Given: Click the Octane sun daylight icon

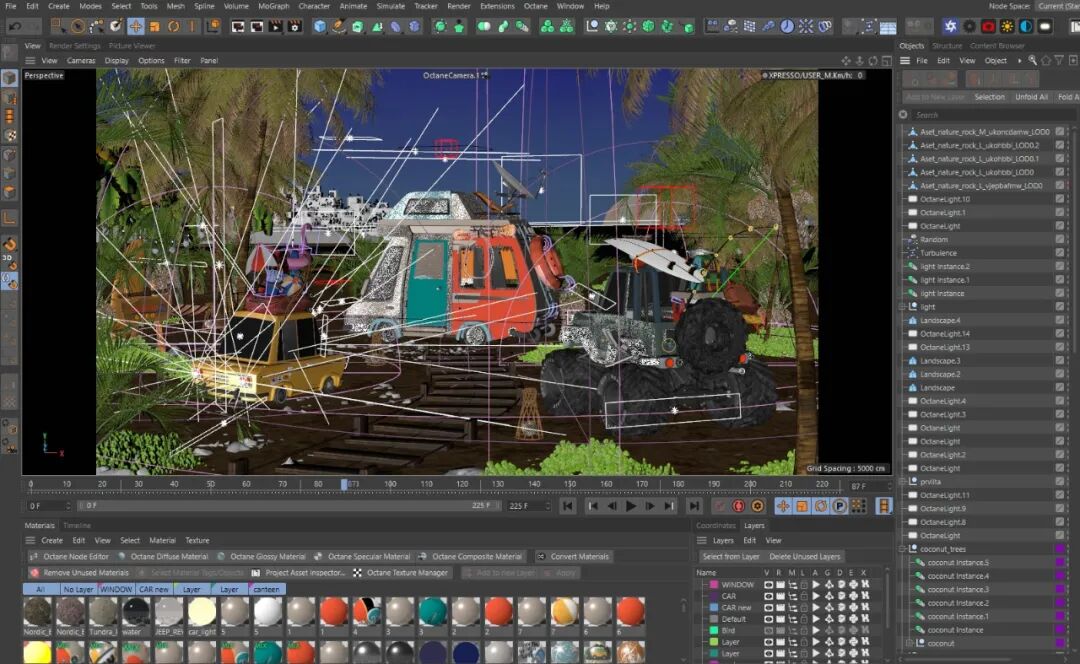Looking at the screenshot, I should tap(1007, 27).
